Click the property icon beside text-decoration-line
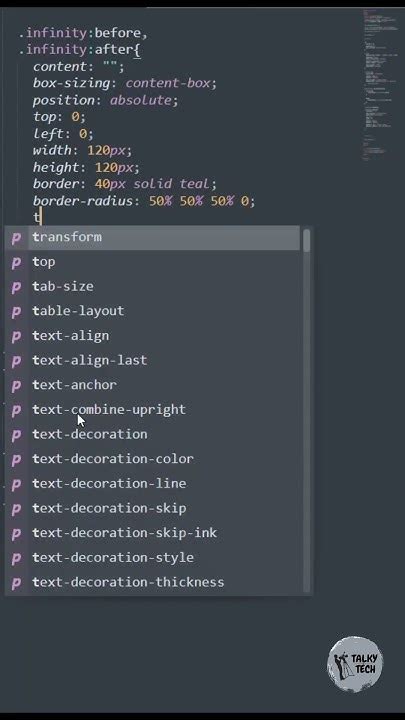This screenshot has width=405, height=720. [x=17, y=484]
